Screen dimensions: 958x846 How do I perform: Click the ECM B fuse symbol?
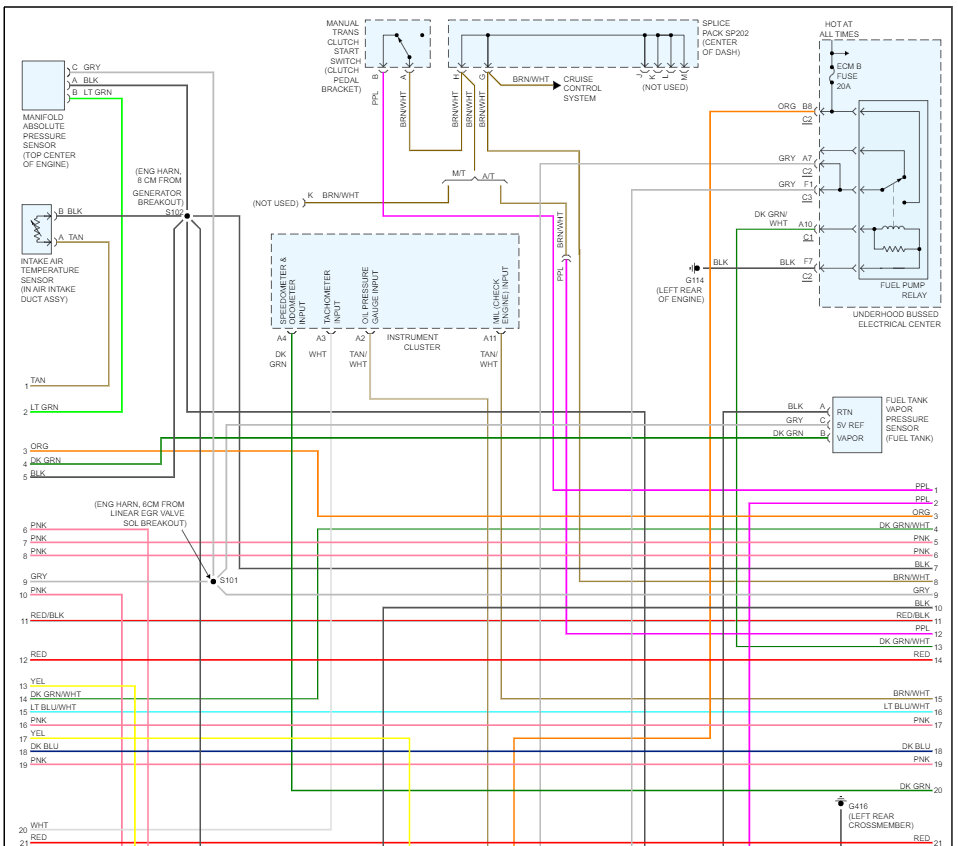832,75
